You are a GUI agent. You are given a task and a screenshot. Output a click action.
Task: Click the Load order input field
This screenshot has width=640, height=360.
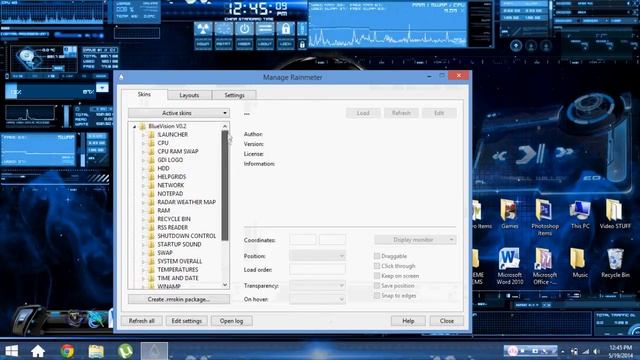[317, 269]
